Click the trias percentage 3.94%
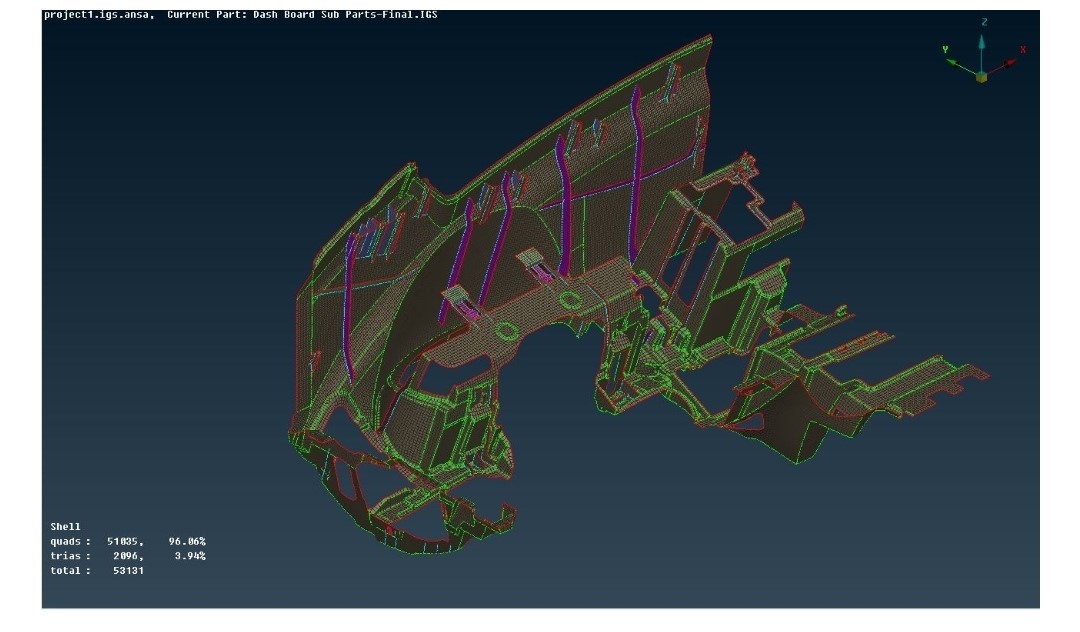Screen dimensions: 1080x632 coord(190,555)
